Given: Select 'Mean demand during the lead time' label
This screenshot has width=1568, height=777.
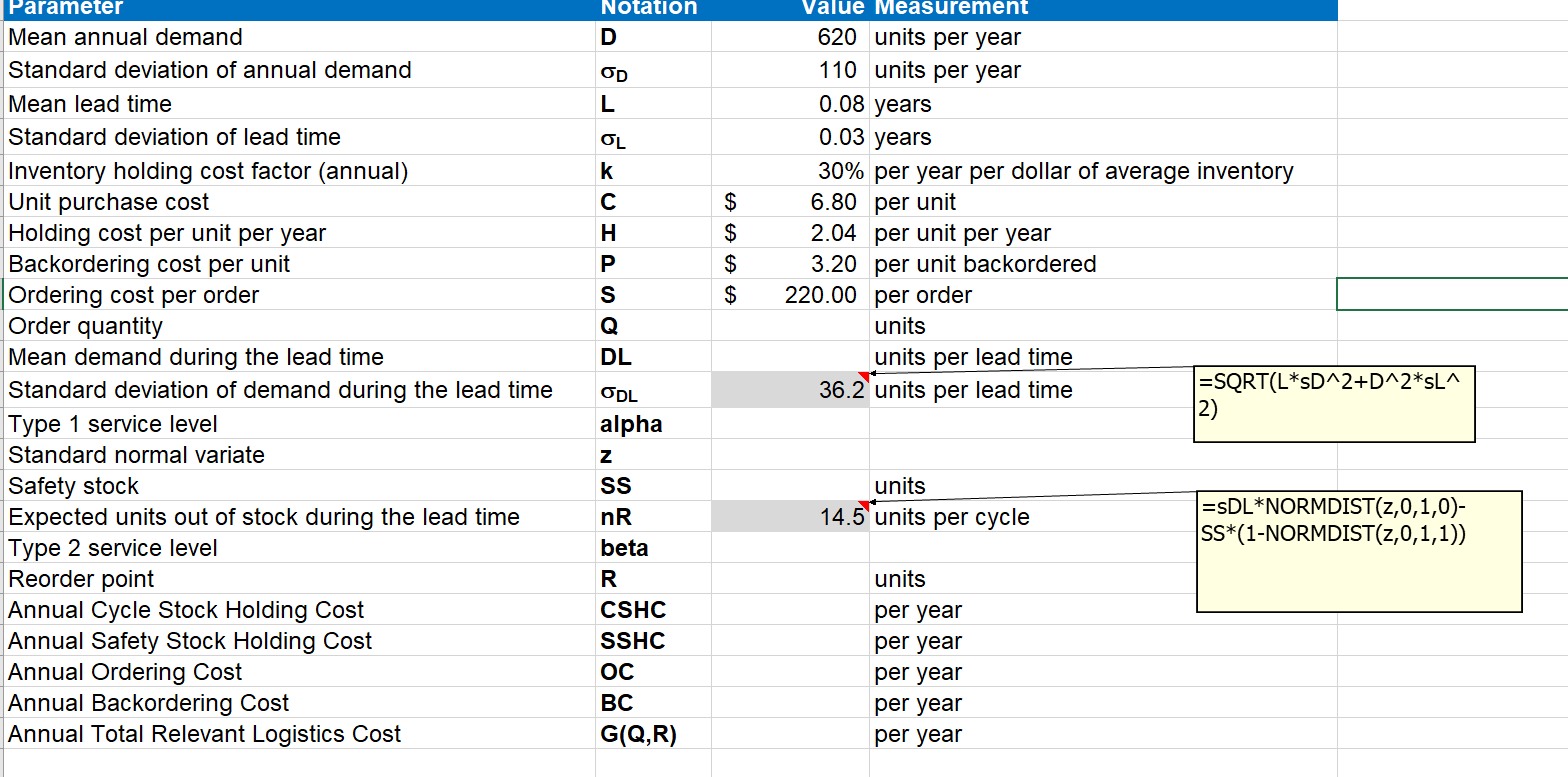Looking at the screenshot, I should click(196, 357).
